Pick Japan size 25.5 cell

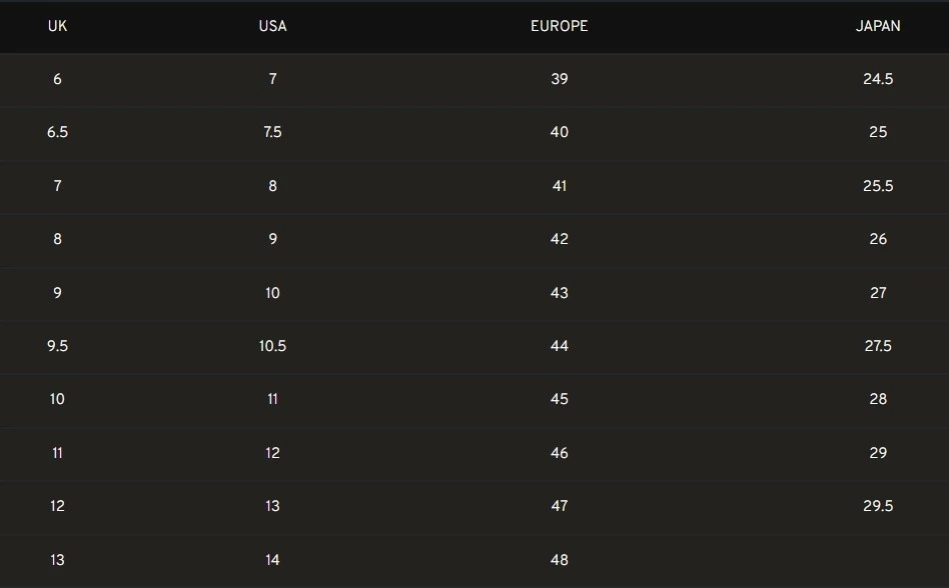878,186
